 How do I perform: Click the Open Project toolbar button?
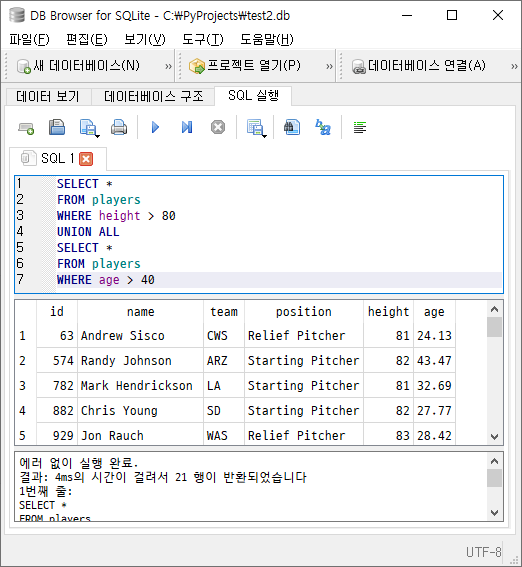point(245,66)
